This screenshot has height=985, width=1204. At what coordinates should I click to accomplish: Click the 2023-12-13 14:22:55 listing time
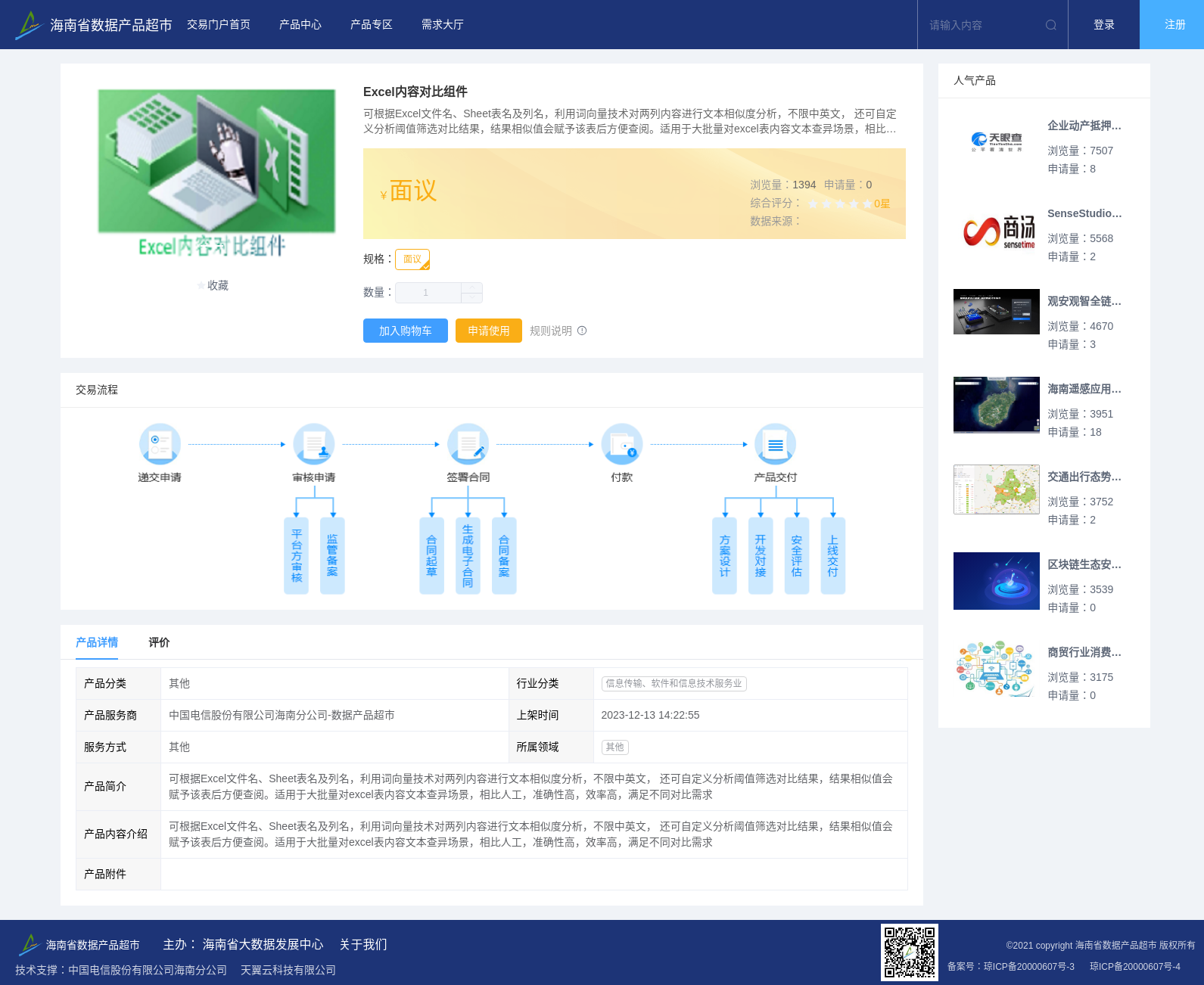pyautogui.click(x=650, y=715)
